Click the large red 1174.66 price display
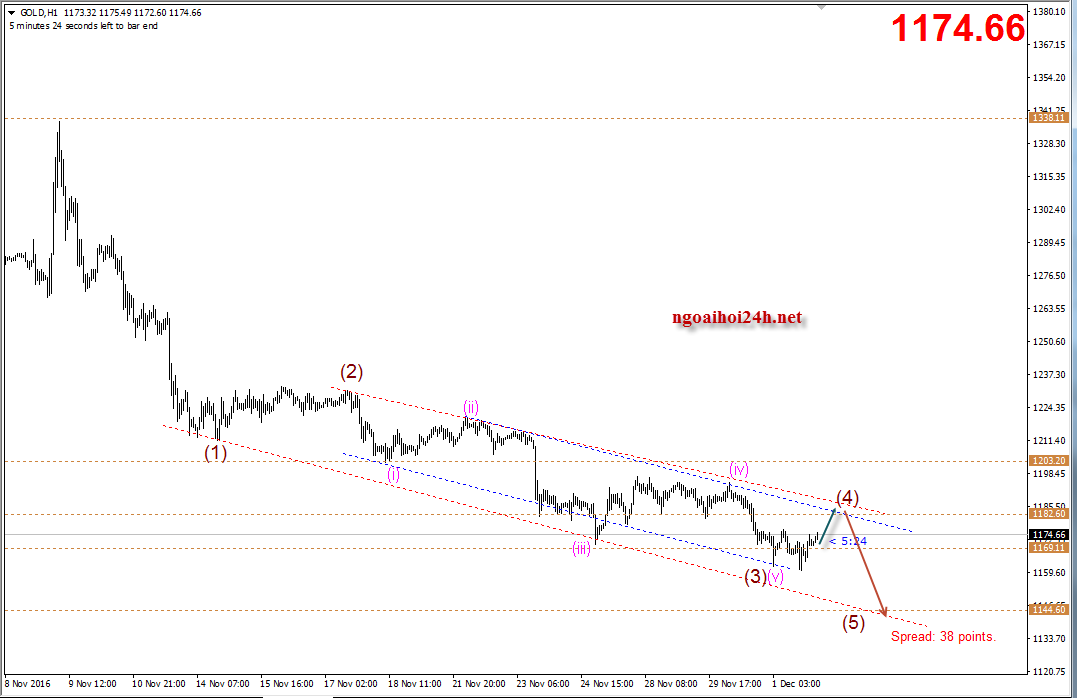The width and height of the screenshot is (1077, 698). tap(957, 28)
